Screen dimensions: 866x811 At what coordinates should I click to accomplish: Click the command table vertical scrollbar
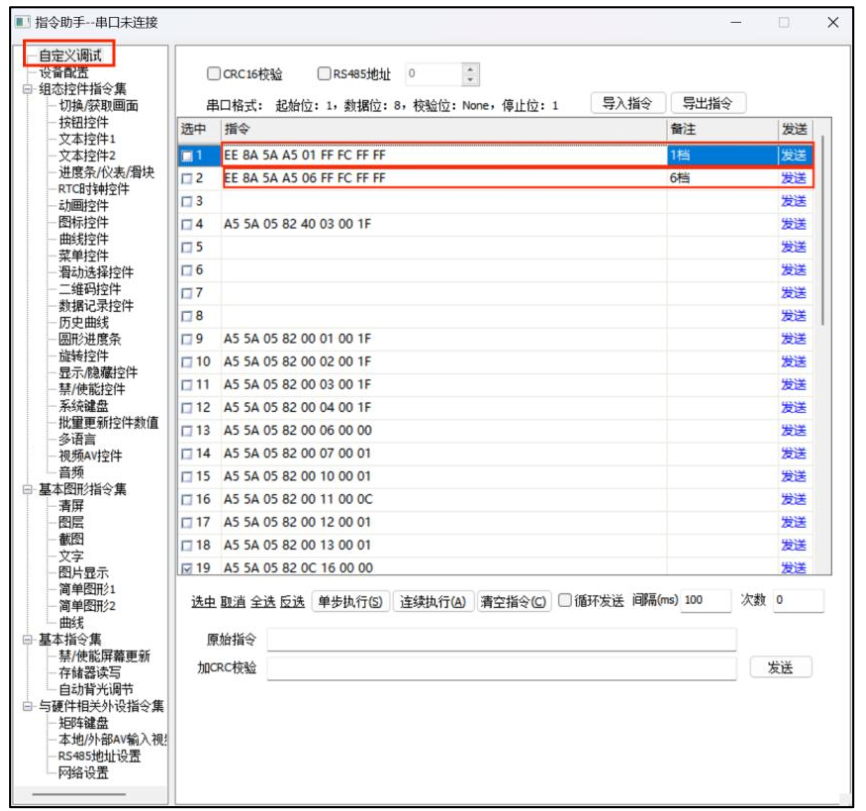[x=822, y=230]
